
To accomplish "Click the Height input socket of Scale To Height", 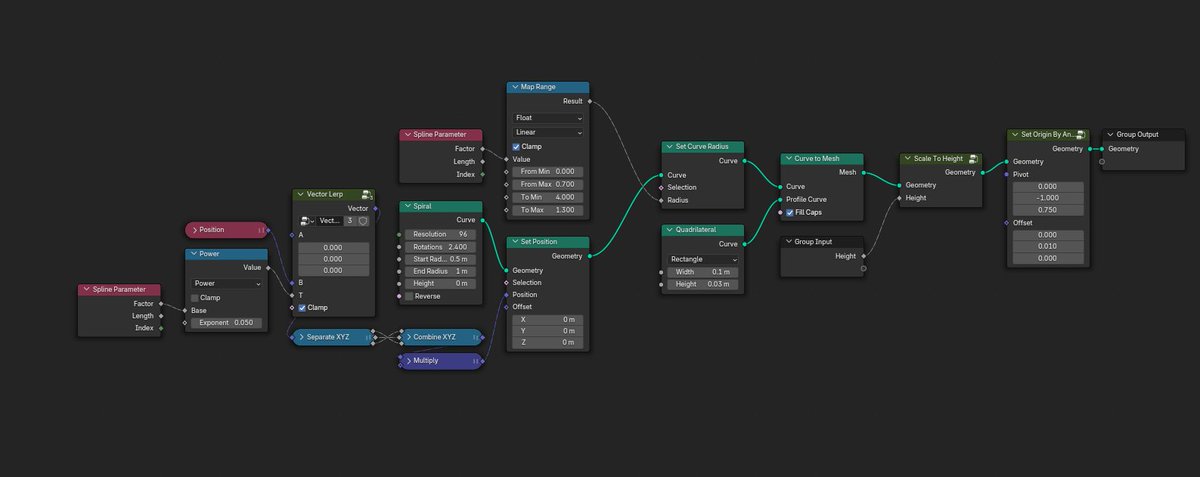I will (x=900, y=198).
